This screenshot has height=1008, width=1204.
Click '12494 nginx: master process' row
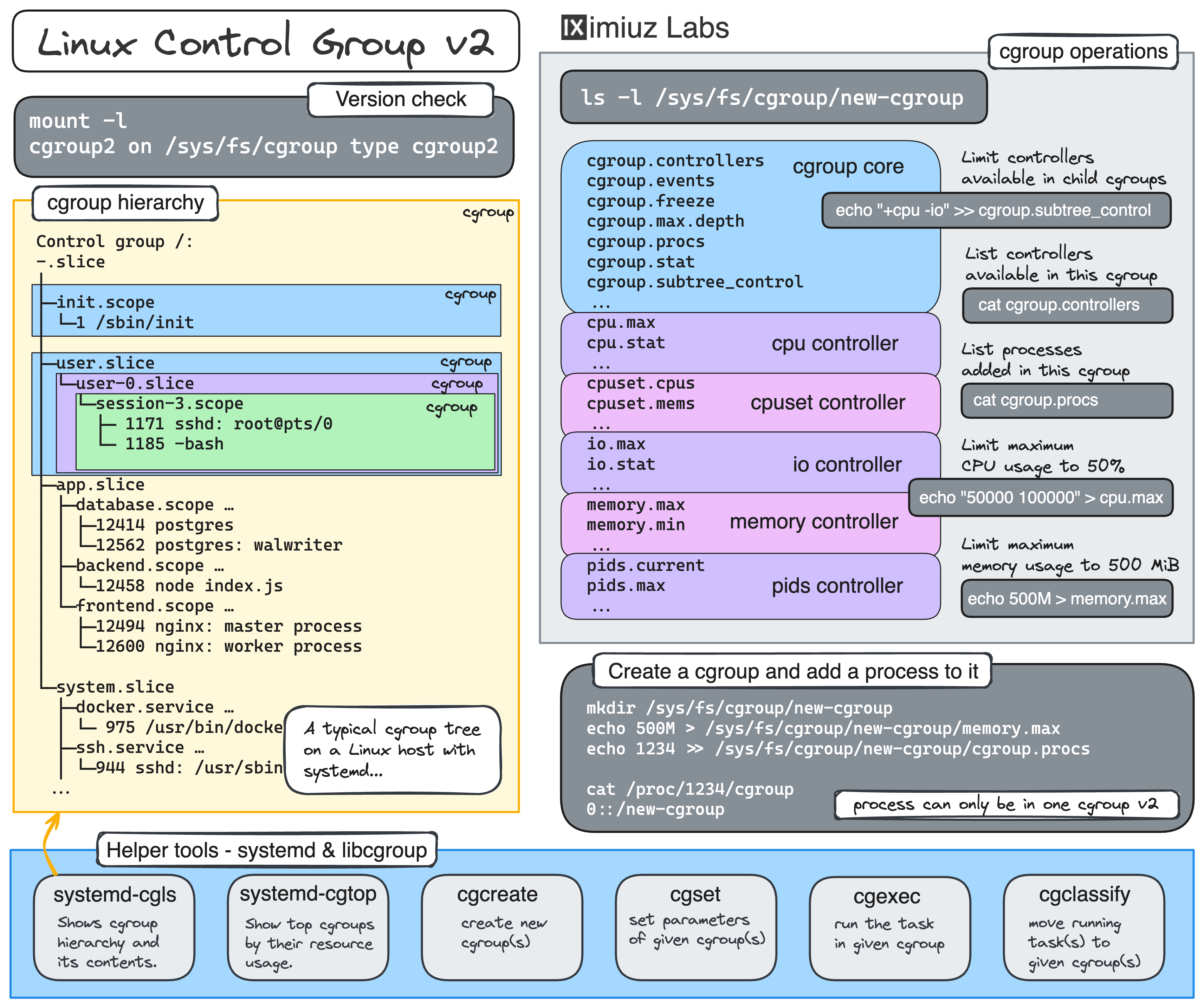pos(229,626)
